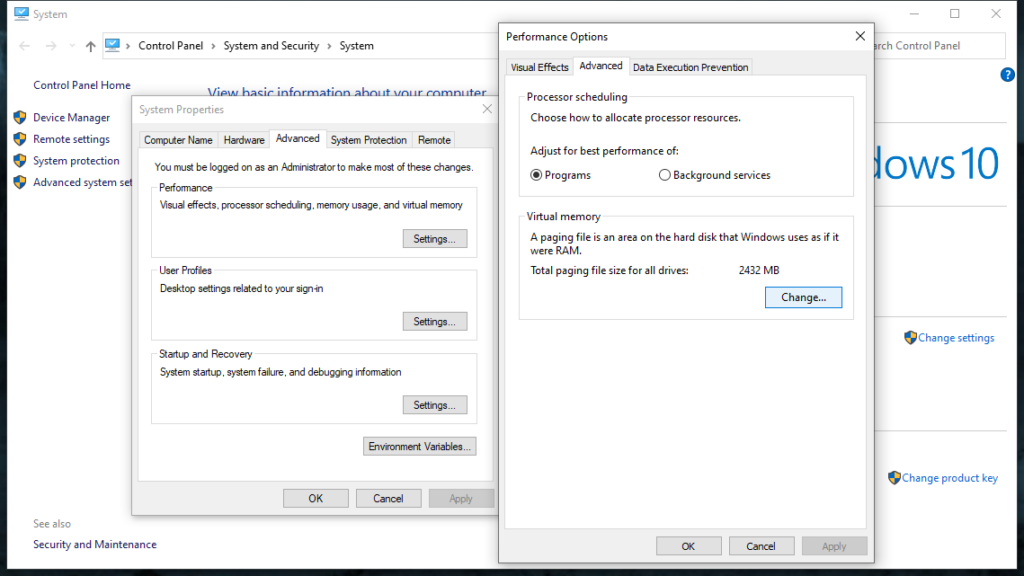1024x576 pixels.
Task: Click the System protection shield icon
Action: pos(20,160)
